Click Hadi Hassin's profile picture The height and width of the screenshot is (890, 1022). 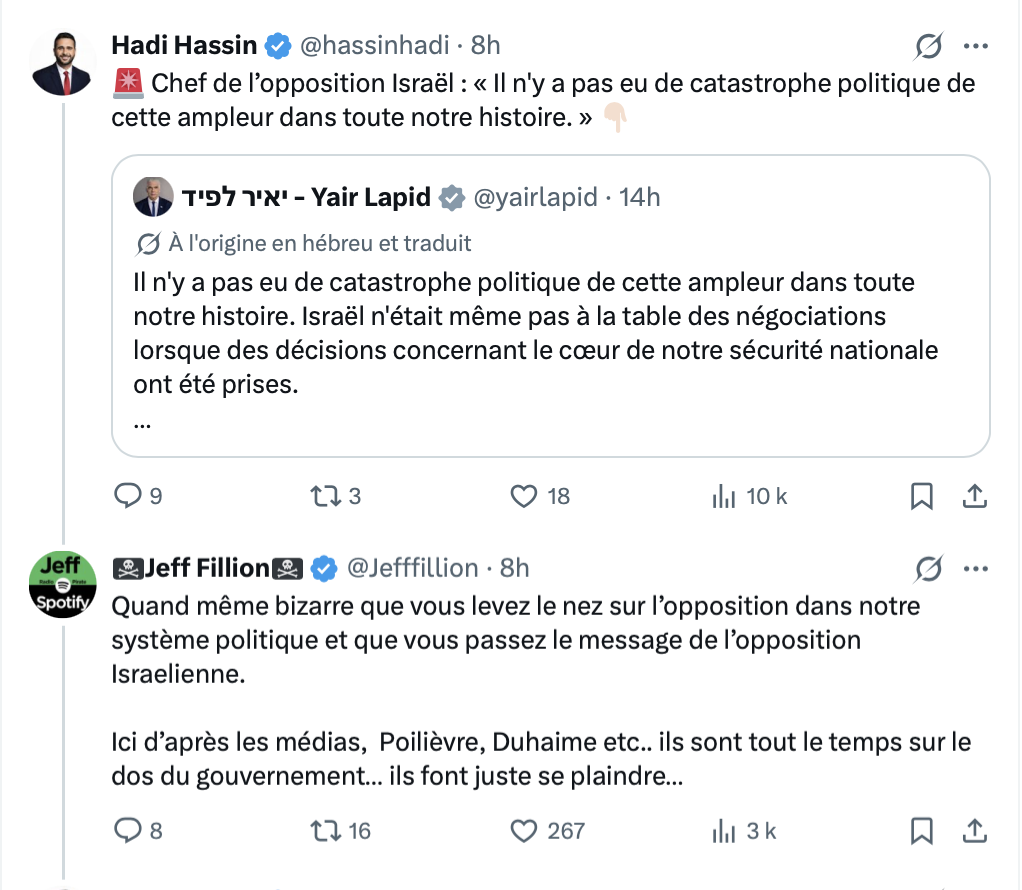point(64,63)
